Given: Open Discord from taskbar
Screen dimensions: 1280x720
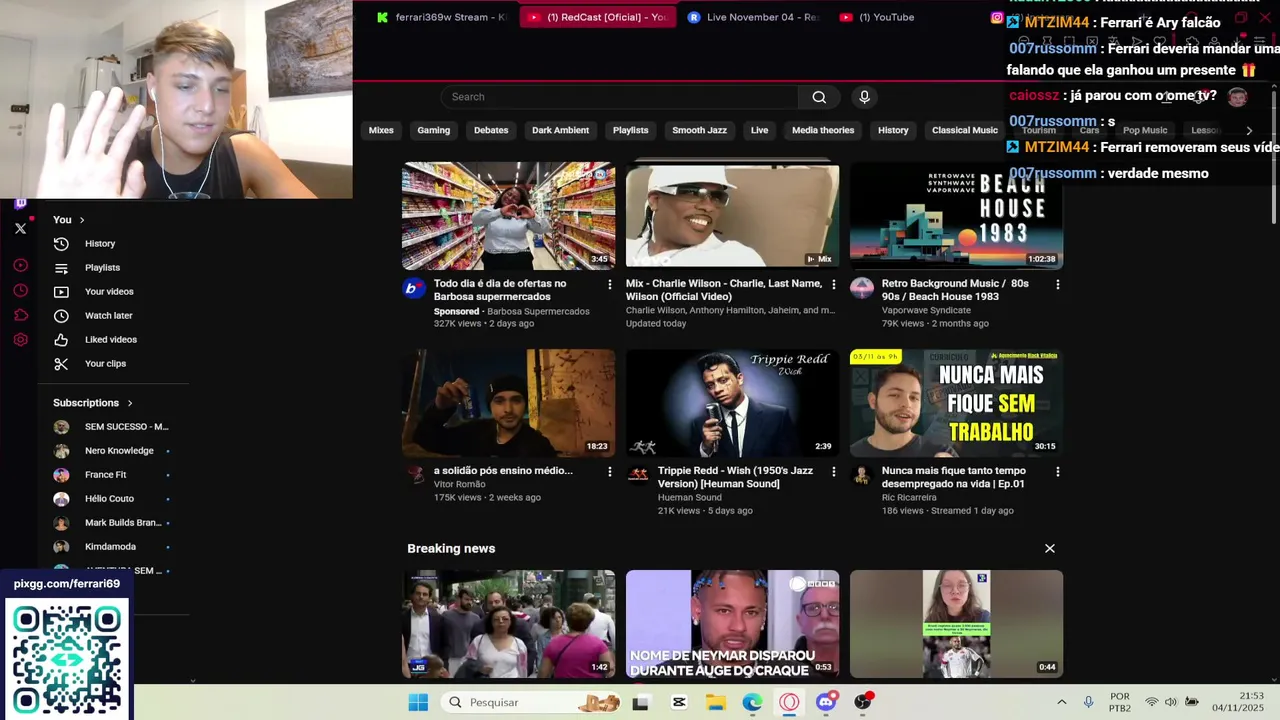Looking at the screenshot, I should point(826,703).
